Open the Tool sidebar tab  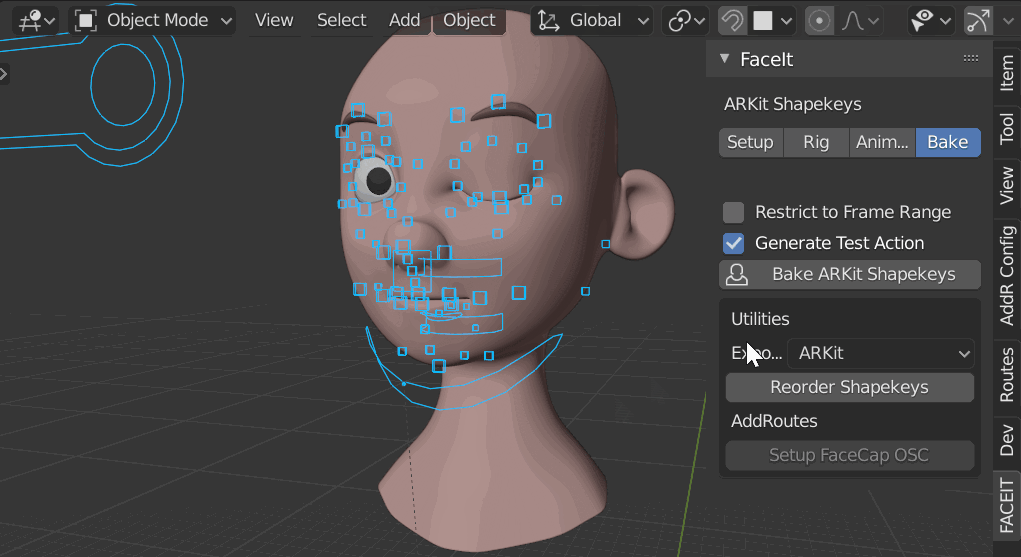pos(1007,128)
